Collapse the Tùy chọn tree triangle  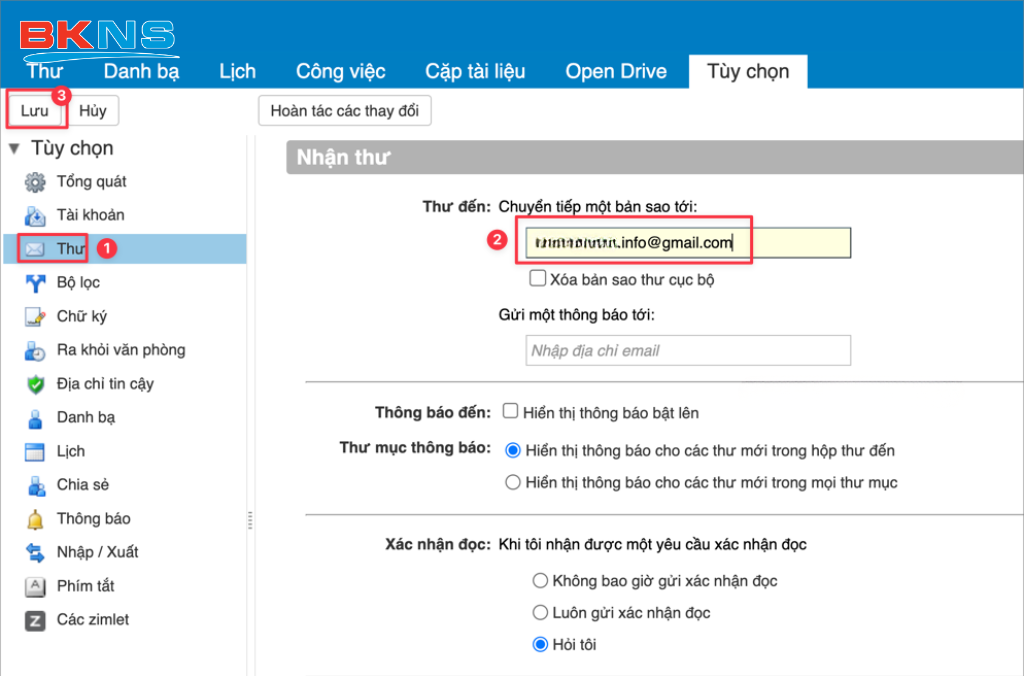[14, 149]
